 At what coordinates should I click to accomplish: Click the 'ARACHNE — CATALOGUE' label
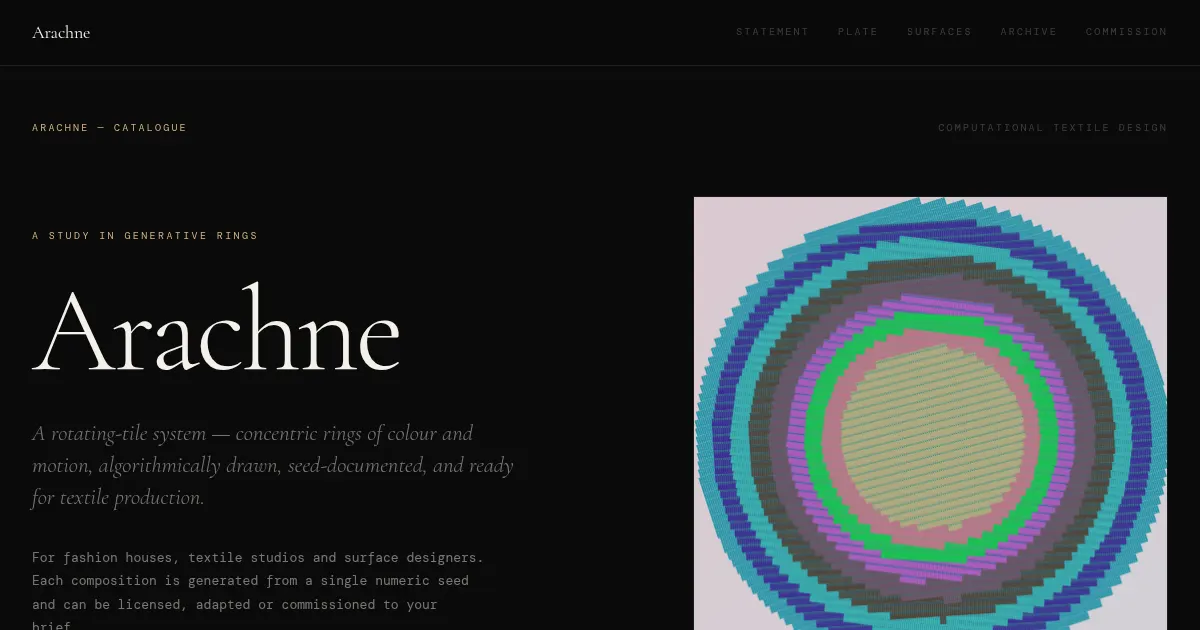click(109, 128)
